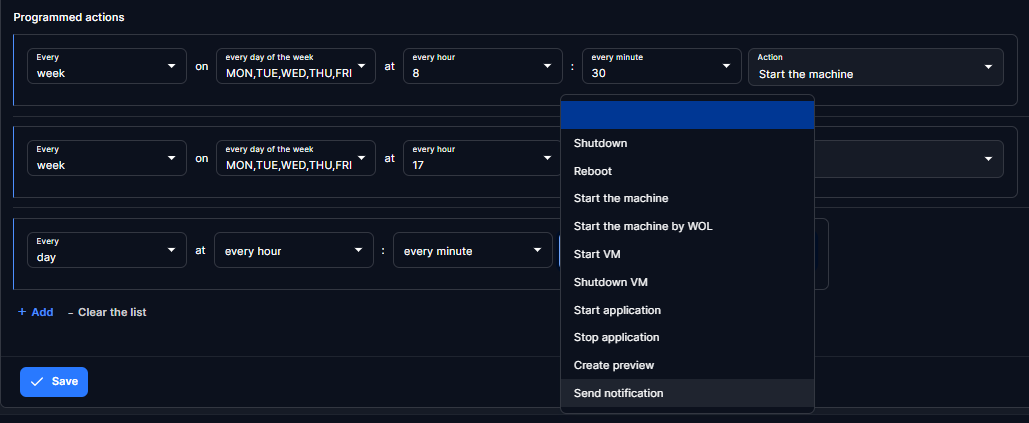The width and height of the screenshot is (1029, 423).
Task: Choose Create preview from the list
Action: tap(687, 365)
